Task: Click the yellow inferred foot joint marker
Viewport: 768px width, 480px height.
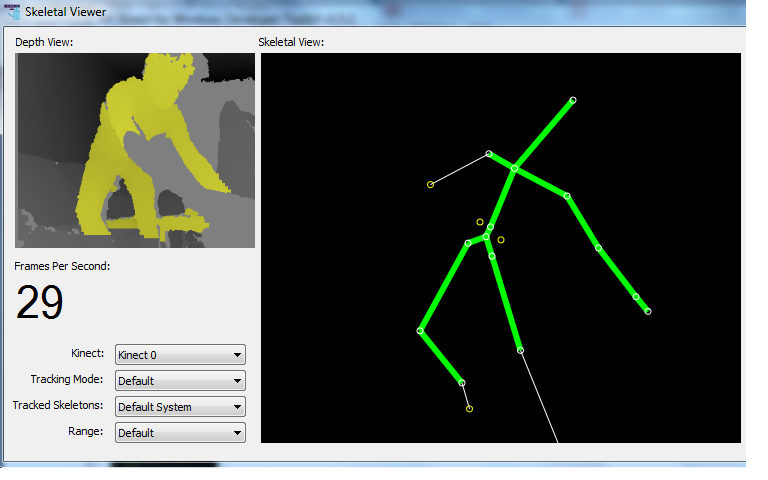Action: pos(469,409)
